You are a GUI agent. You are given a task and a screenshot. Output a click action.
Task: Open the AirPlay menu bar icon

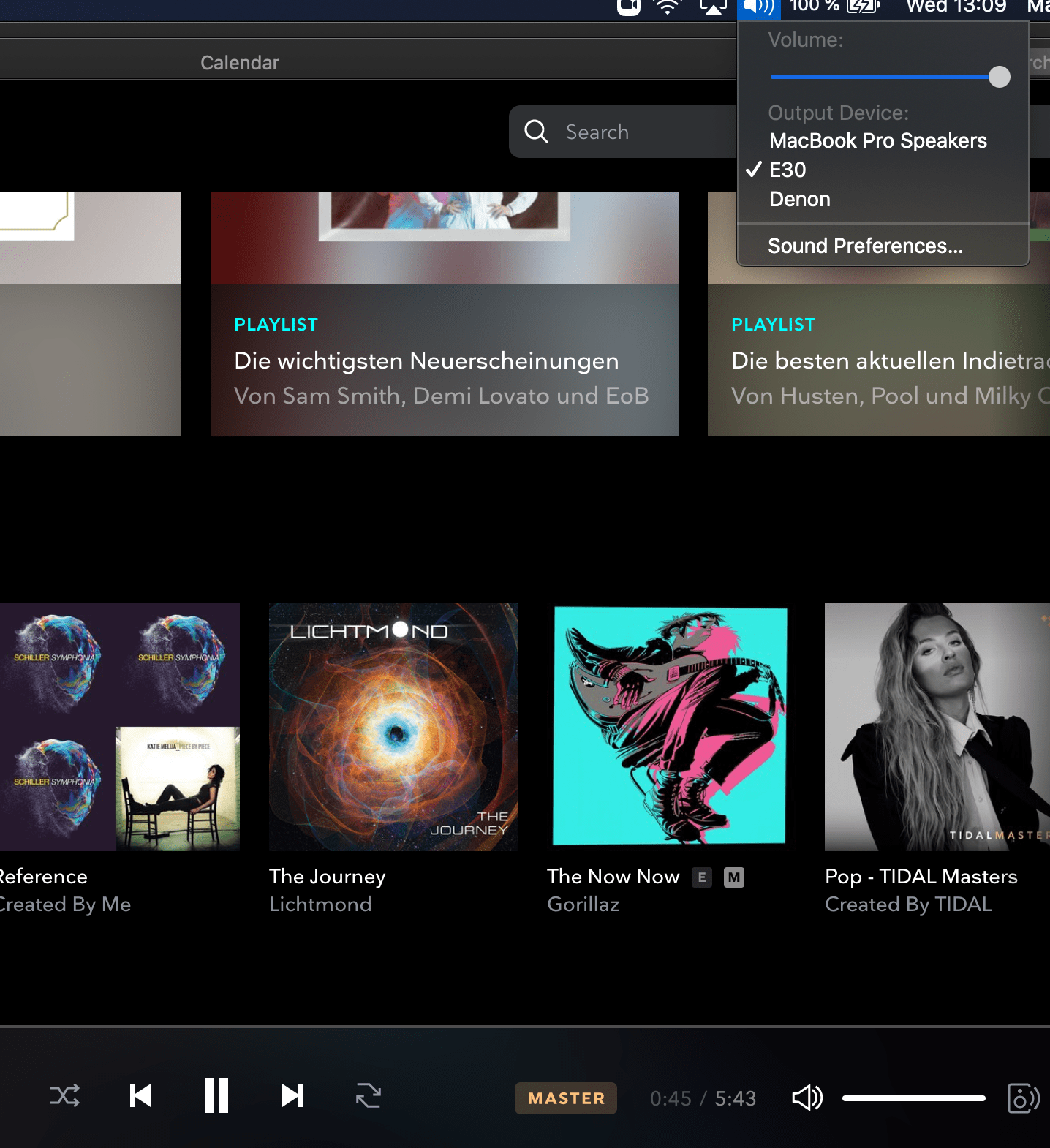point(714,7)
